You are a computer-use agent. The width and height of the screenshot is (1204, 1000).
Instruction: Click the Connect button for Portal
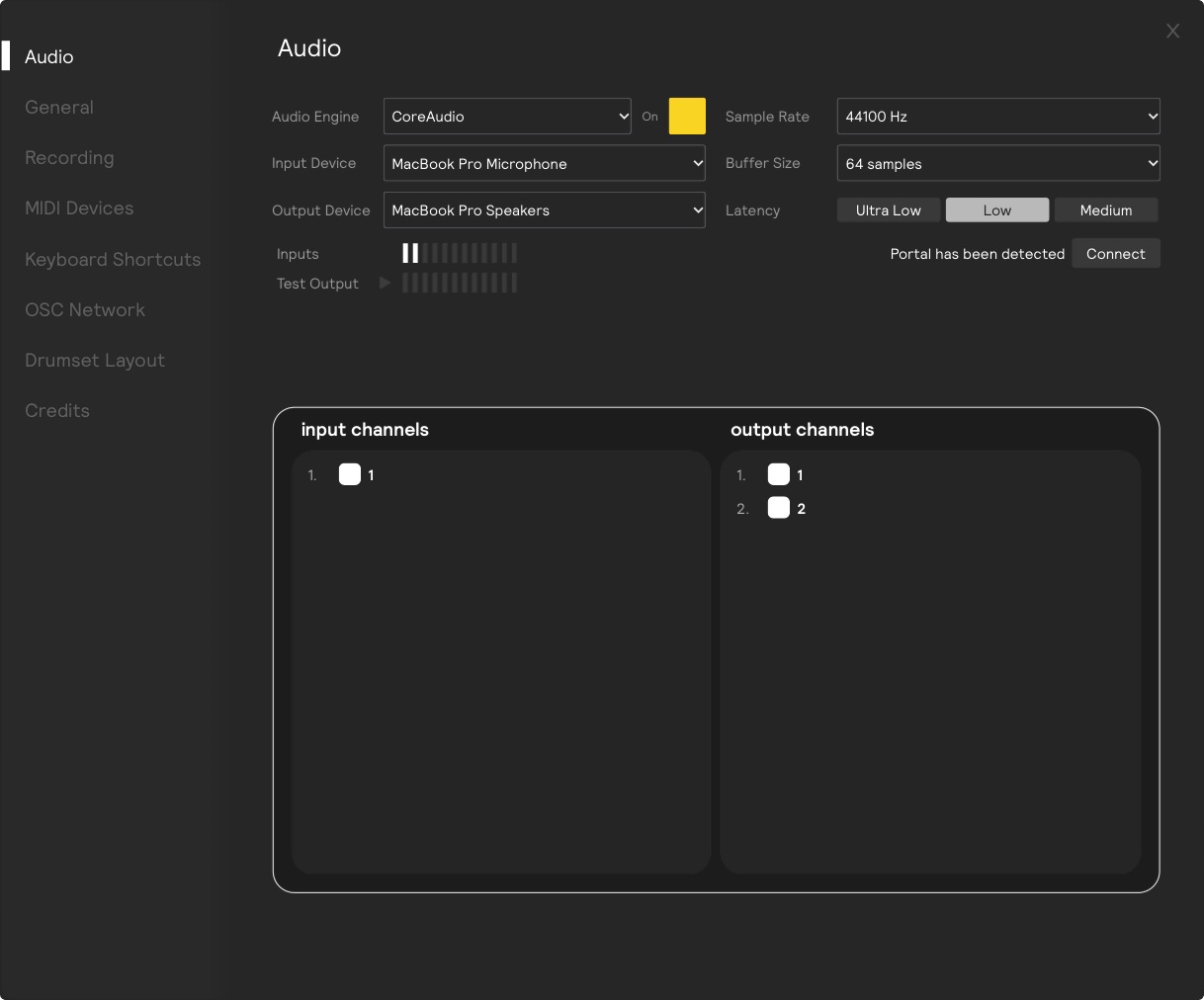tap(1116, 253)
